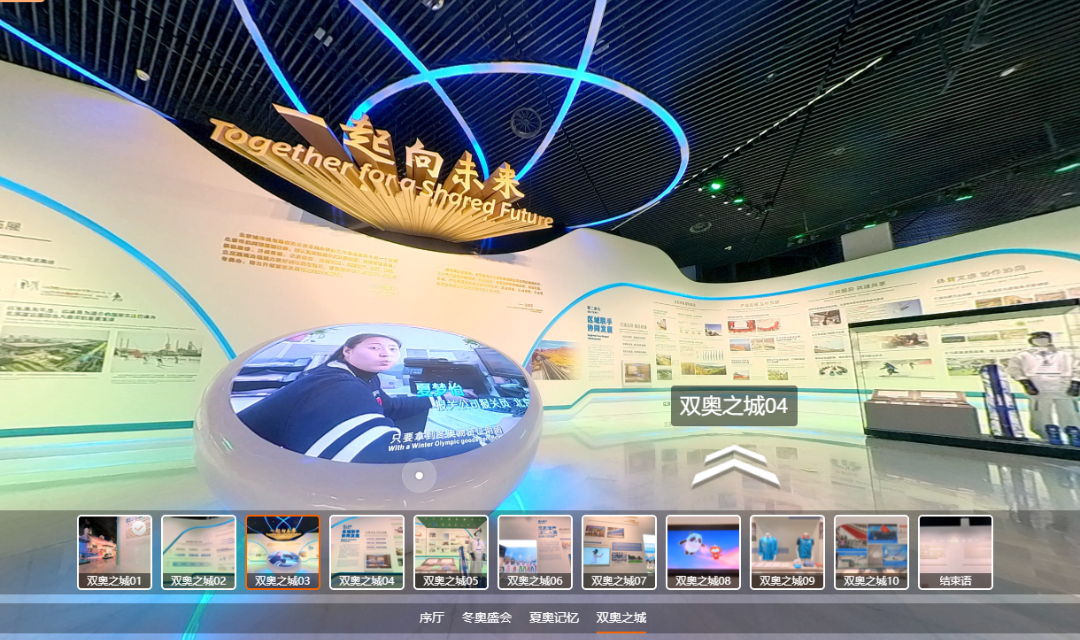Open the 冬奥盛会 tab
1080x640 pixels.
point(487,618)
